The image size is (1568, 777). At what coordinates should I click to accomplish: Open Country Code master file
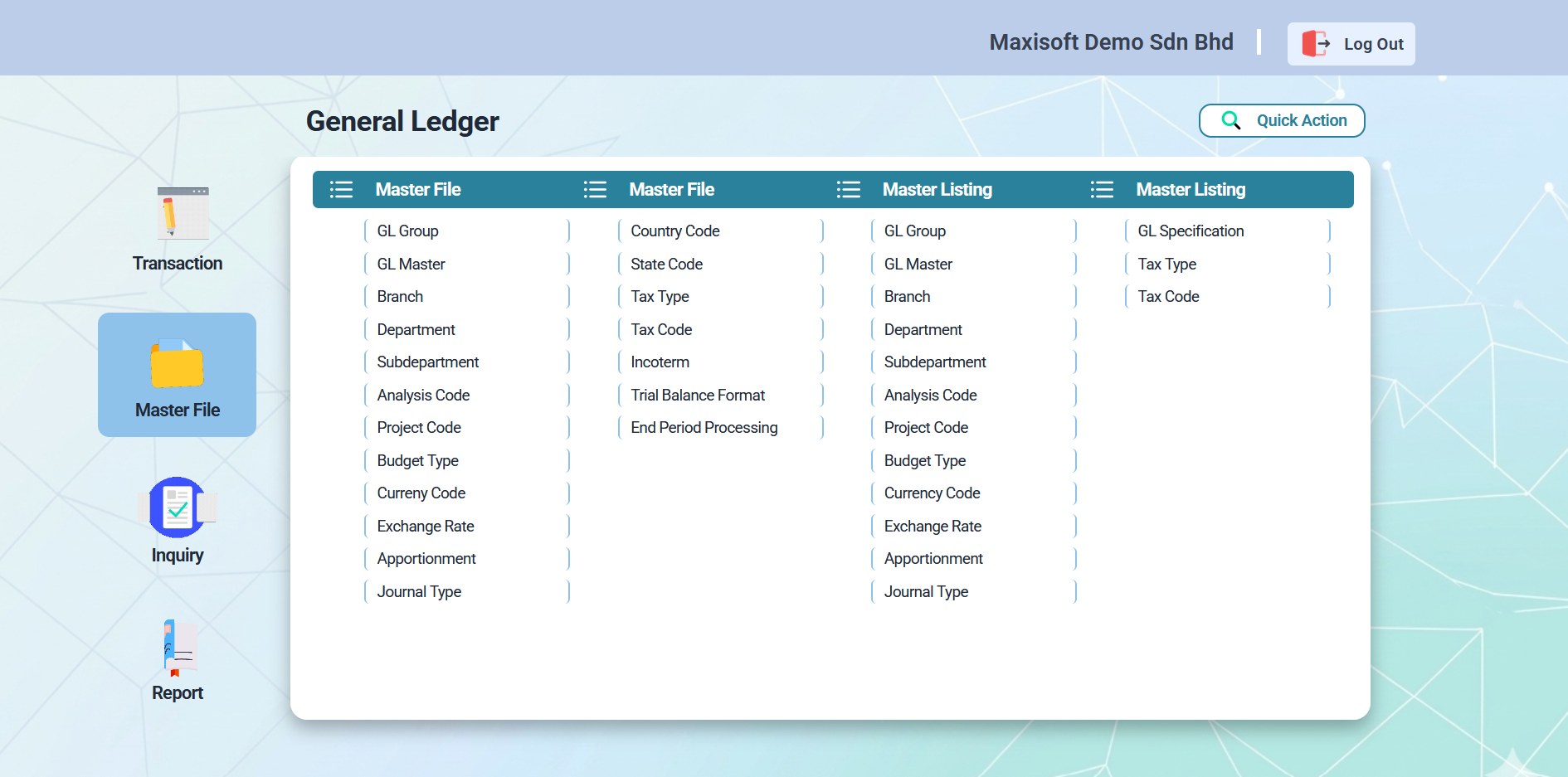(721, 231)
